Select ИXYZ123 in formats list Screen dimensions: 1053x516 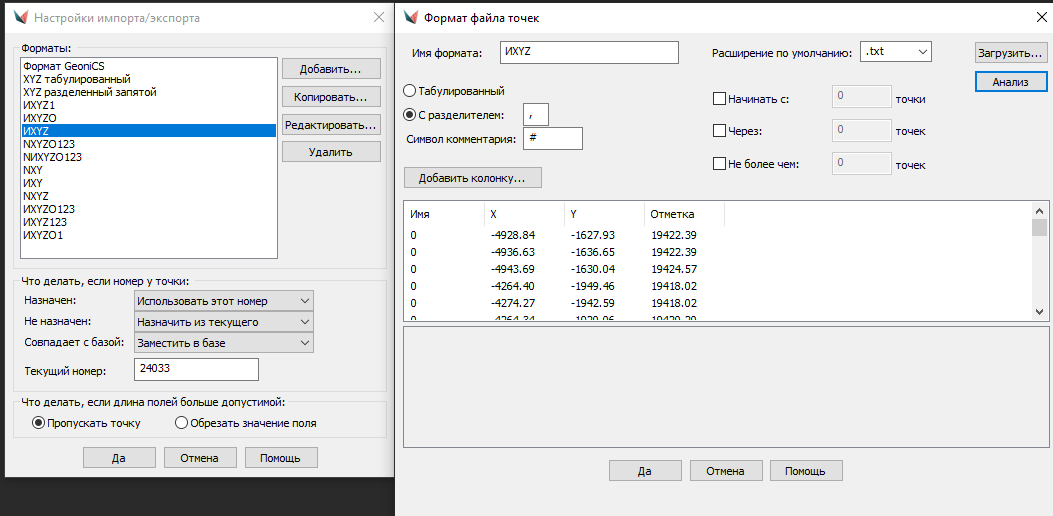(x=148, y=222)
